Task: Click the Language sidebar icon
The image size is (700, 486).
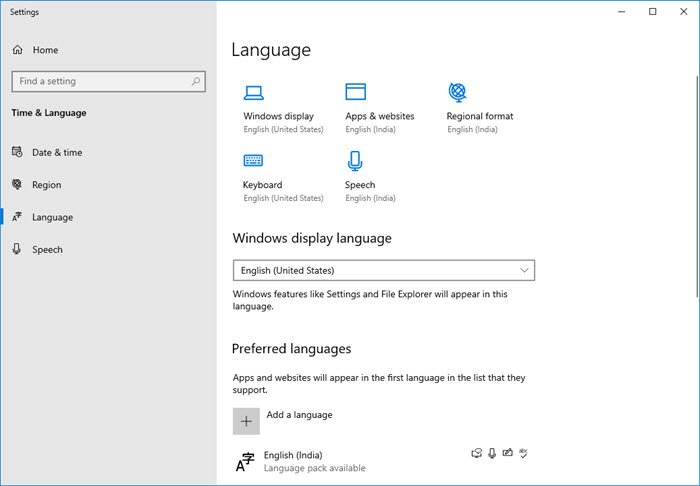Action: [x=17, y=217]
